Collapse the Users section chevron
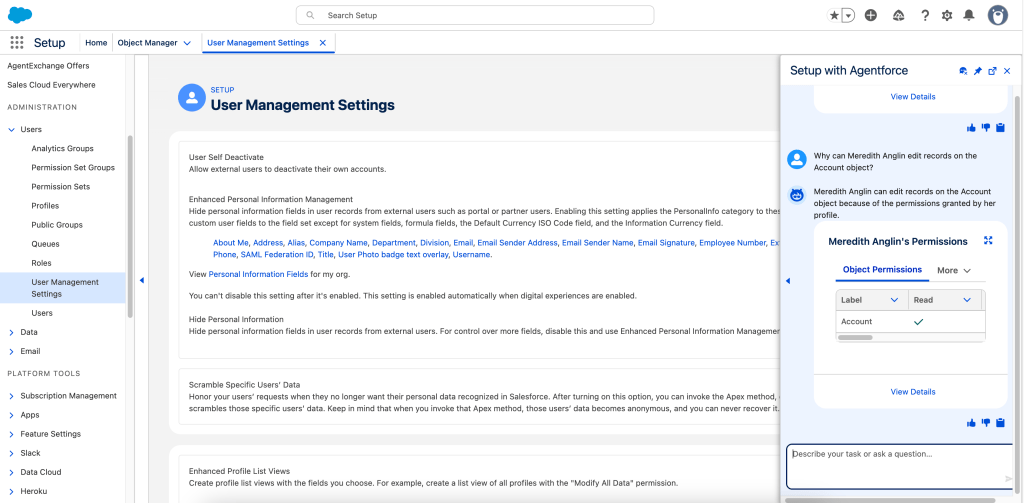Image resolution: width=1024 pixels, height=503 pixels. pos(11,129)
